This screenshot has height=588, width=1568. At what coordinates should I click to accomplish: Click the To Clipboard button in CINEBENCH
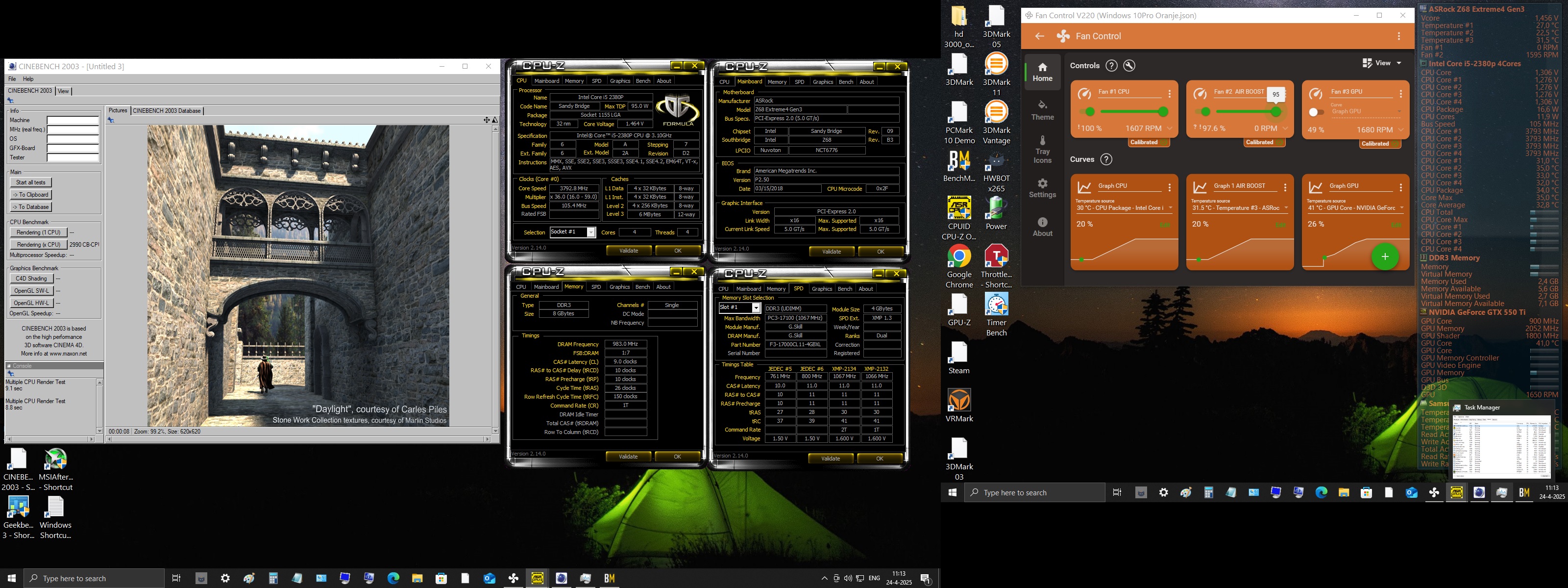pyautogui.click(x=31, y=194)
